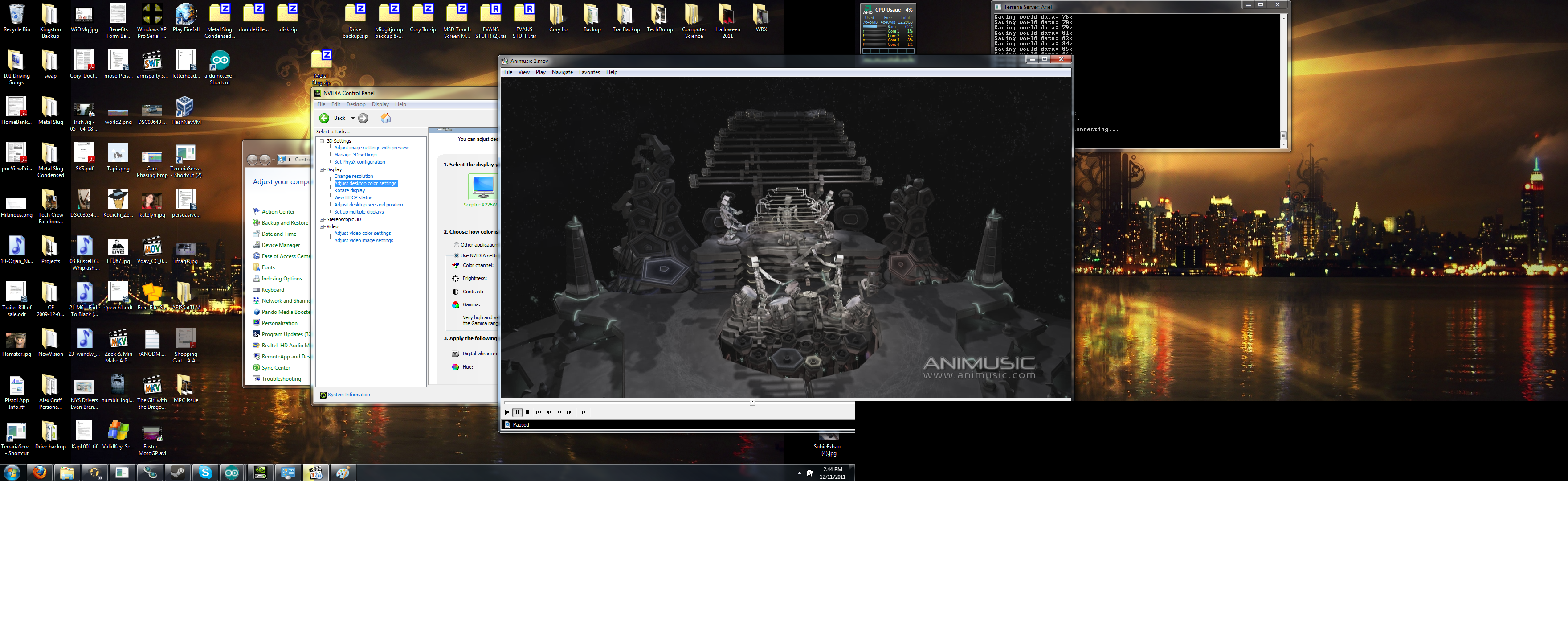Open the Desktop menu in NVIDIA Control Panel
The image size is (1568, 617).
point(356,105)
